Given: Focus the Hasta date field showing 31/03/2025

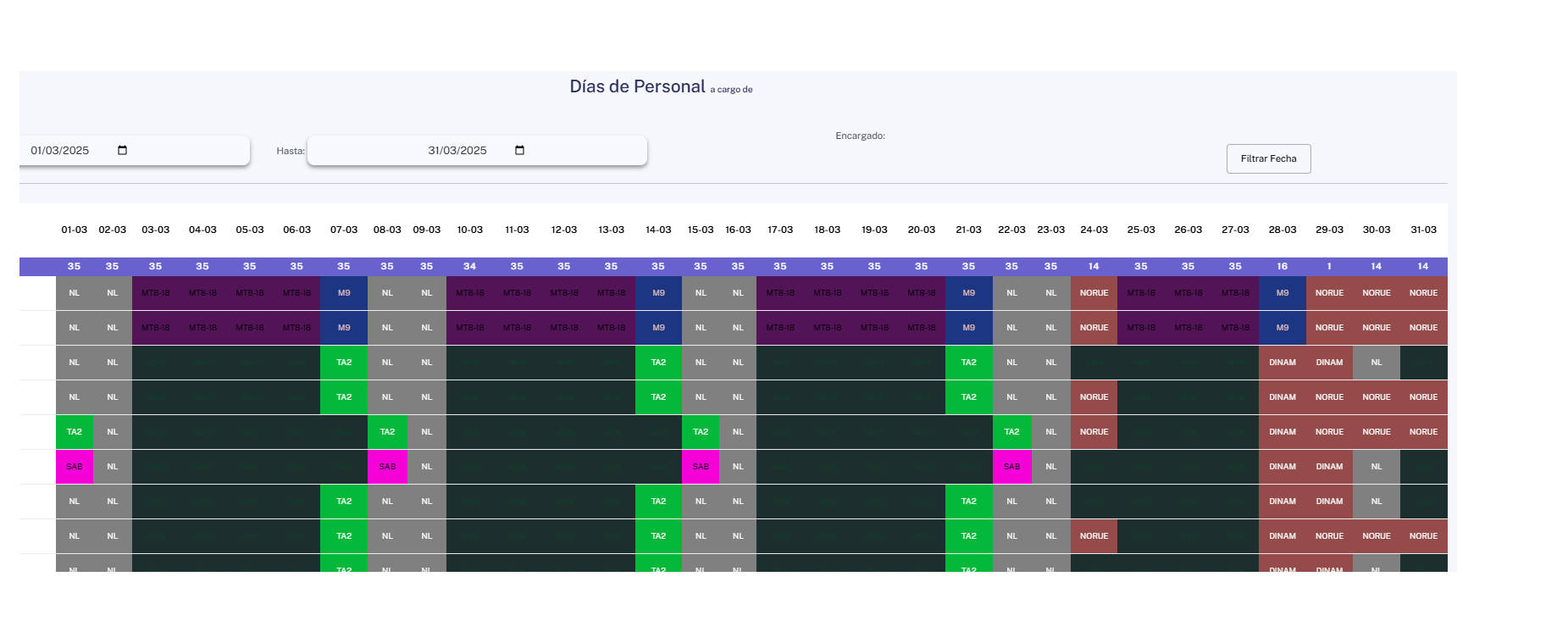Looking at the screenshot, I should 477,151.
